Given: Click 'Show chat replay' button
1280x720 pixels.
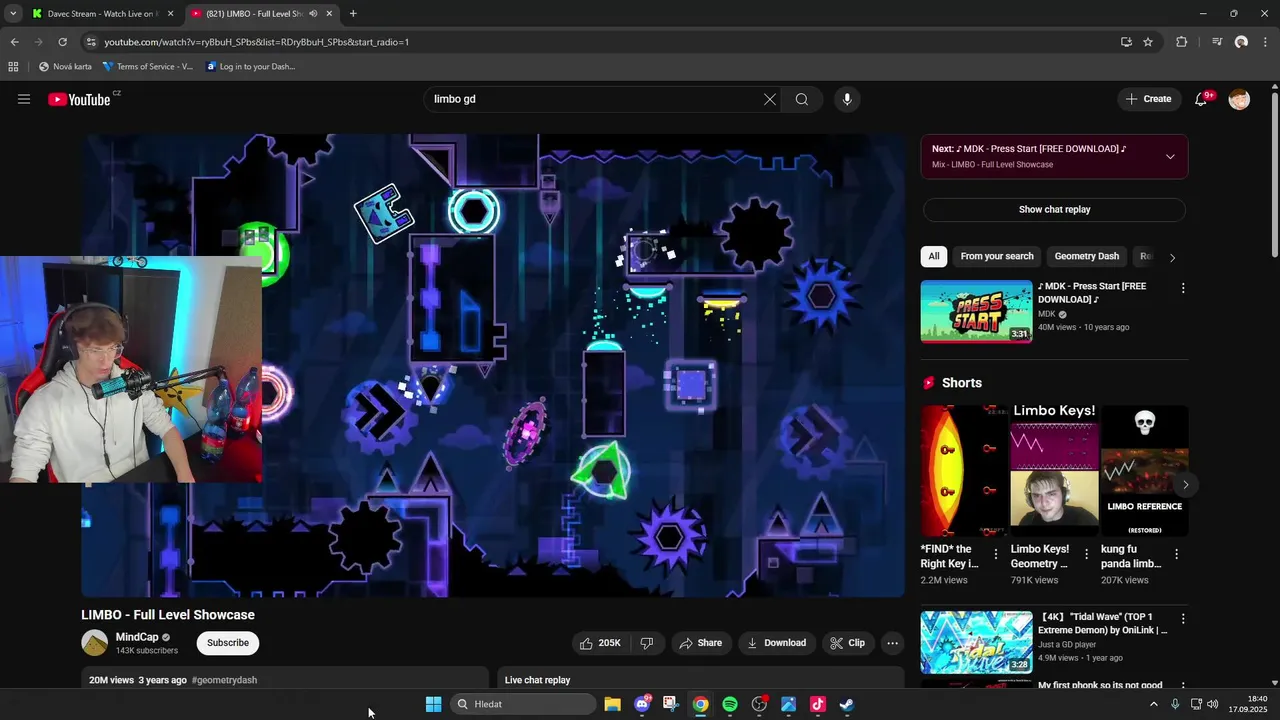Looking at the screenshot, I should coord(1054,210).
